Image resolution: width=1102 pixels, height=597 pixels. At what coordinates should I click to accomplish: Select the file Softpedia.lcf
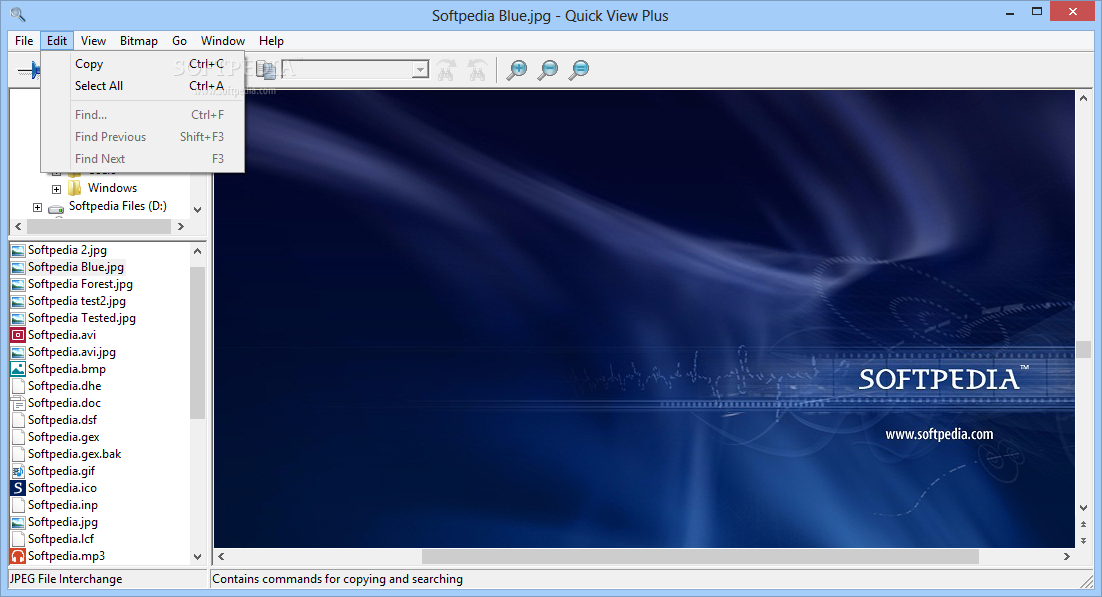[x=60, y=539]
